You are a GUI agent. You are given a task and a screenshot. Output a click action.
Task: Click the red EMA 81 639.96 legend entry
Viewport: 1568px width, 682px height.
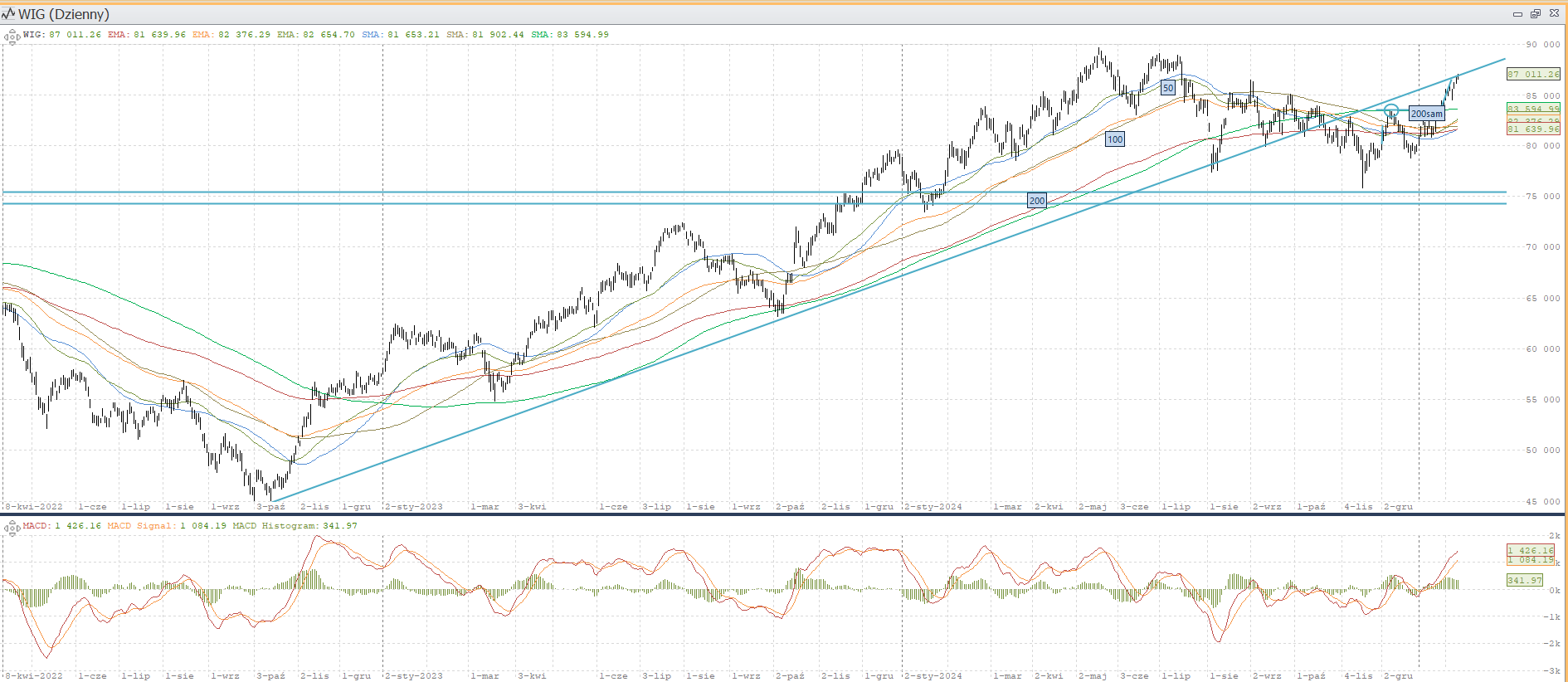(x=147, y=35)
